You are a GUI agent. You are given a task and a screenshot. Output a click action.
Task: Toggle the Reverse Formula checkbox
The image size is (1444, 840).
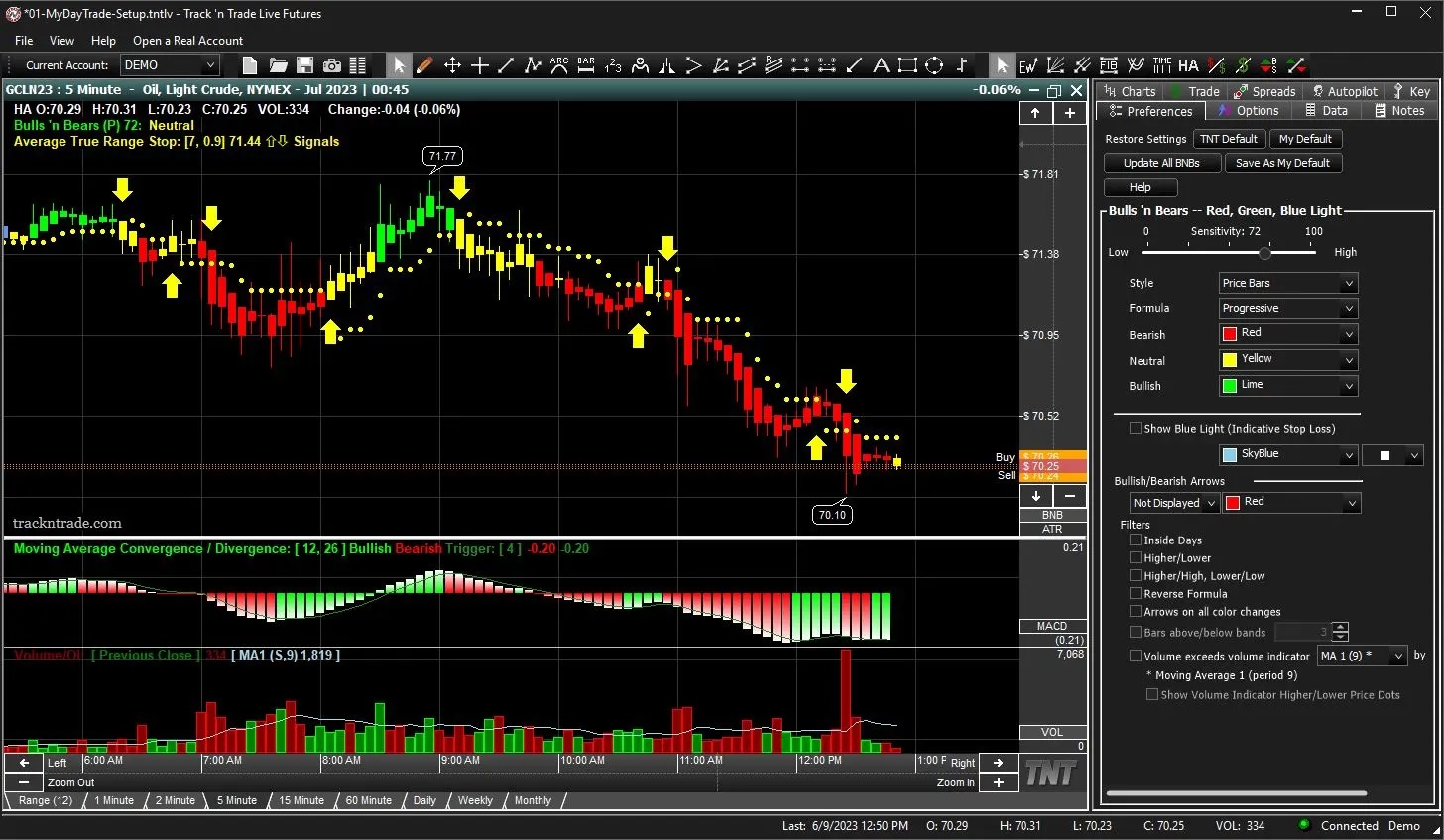[x=1136, y=594]
